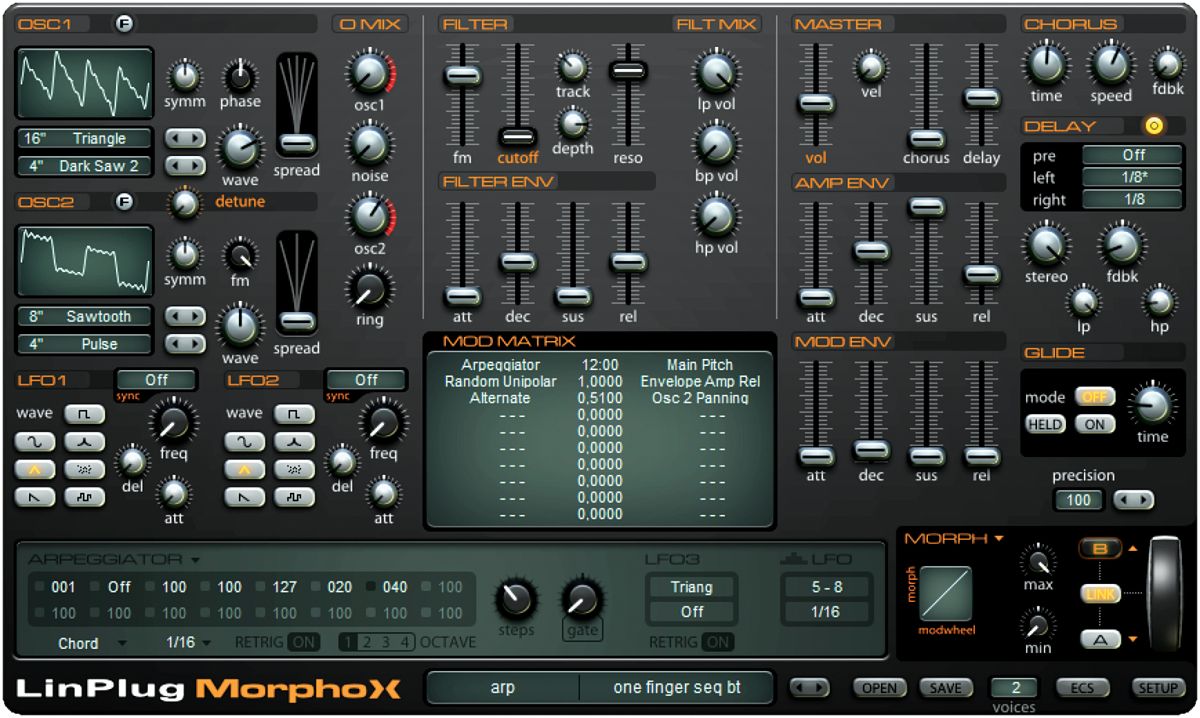This screenshot has height=718, width=1200.
Task: Toggle the OSC1 free-run F icon
Action: (x=123, y=24)
